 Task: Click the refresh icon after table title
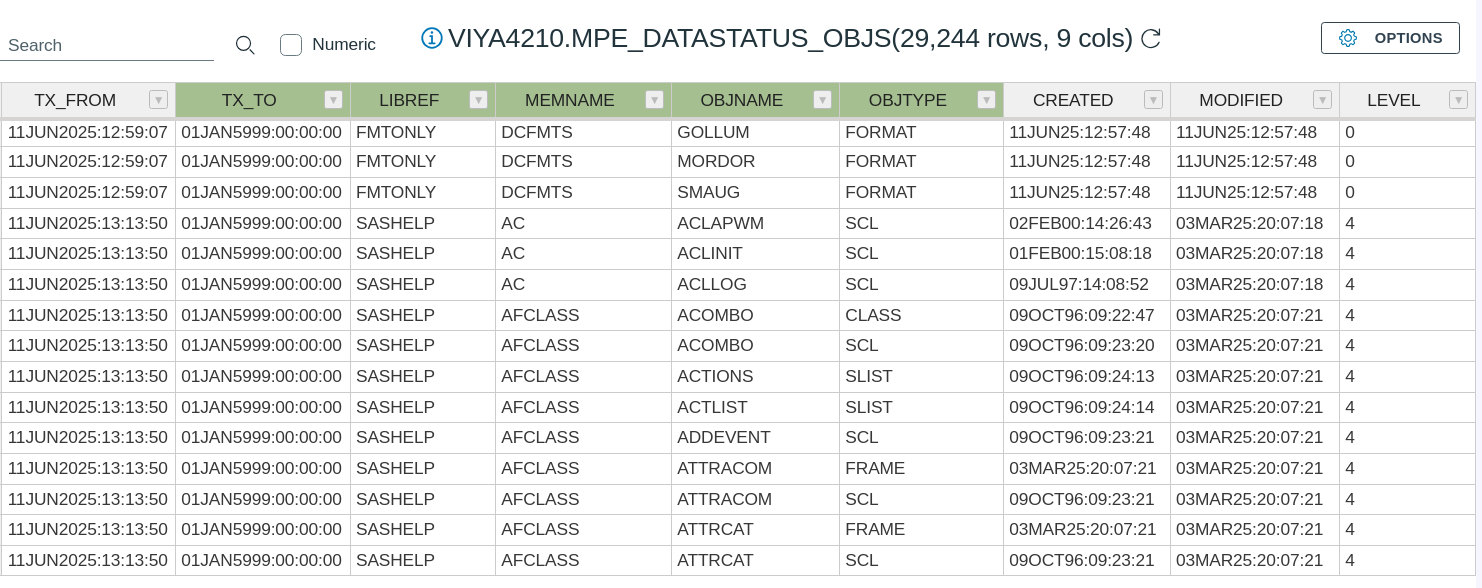1151,39
